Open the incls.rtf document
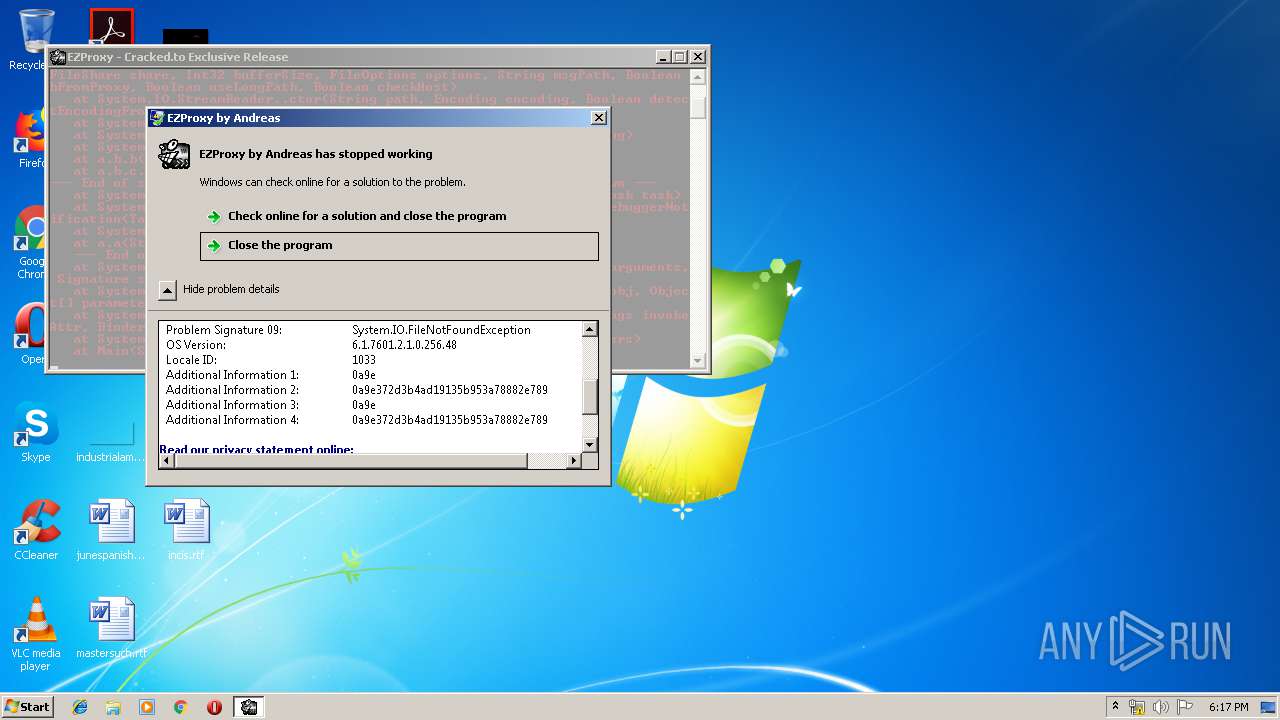This screenshot has height=720, width=1280. click(x=186, y=530)
